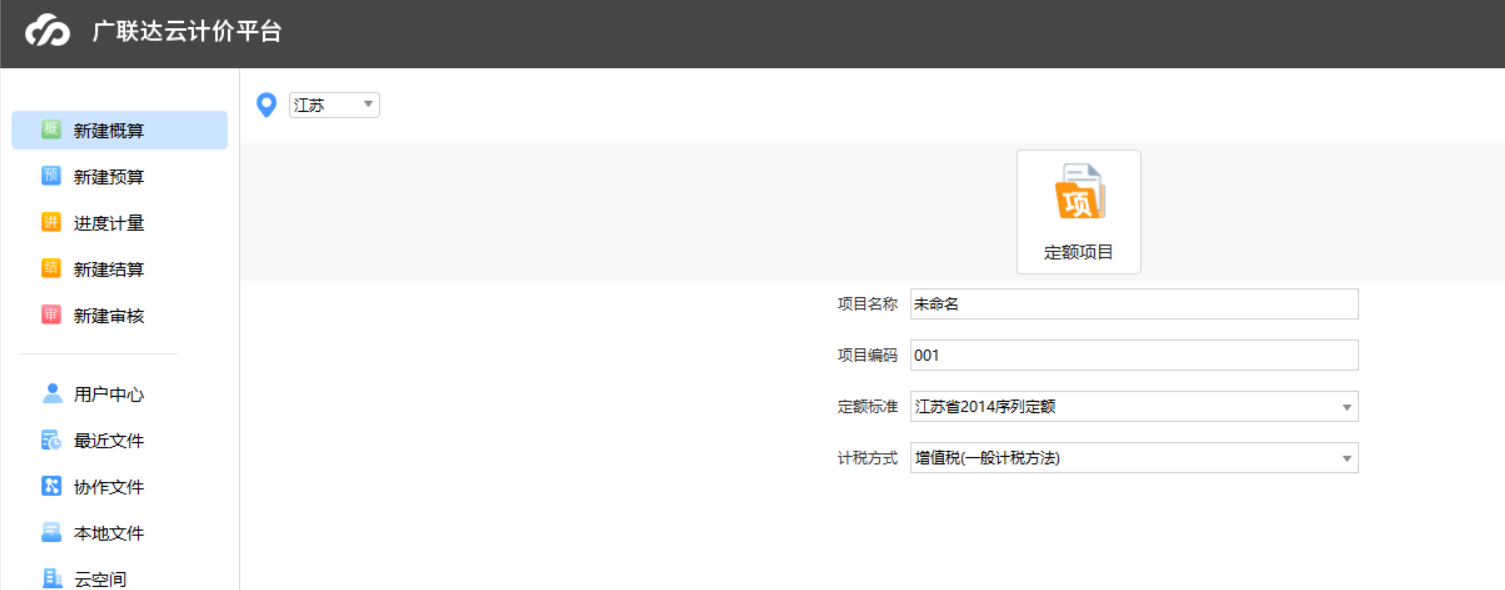Click the 新建结算 orange icon
This screenshot has height=590, width=1505.
[x=51, y=269]
